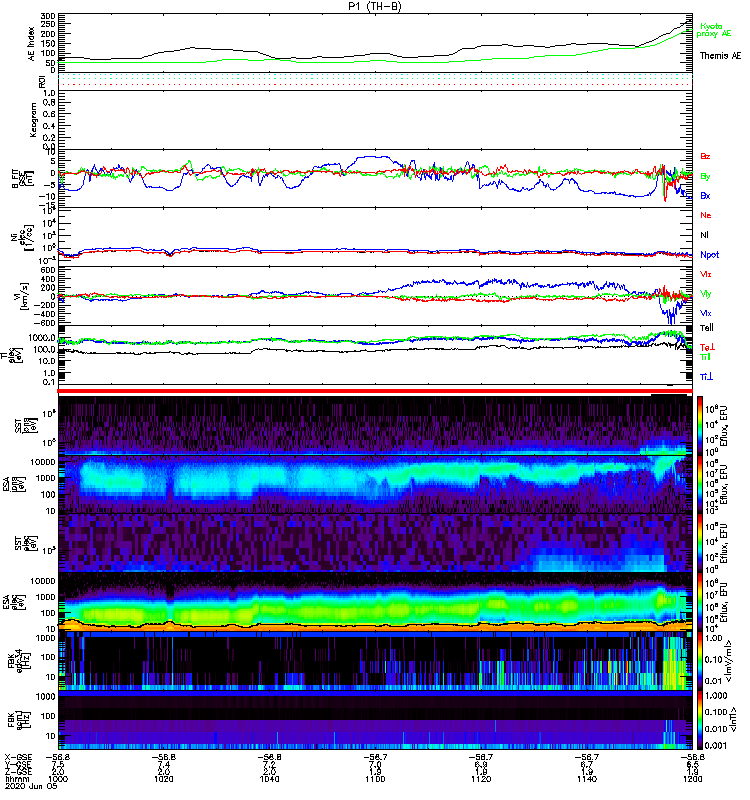Screen dimensions: 750x800
Task: Click the SST electron panel Eflux color bar
Action: 700,543
